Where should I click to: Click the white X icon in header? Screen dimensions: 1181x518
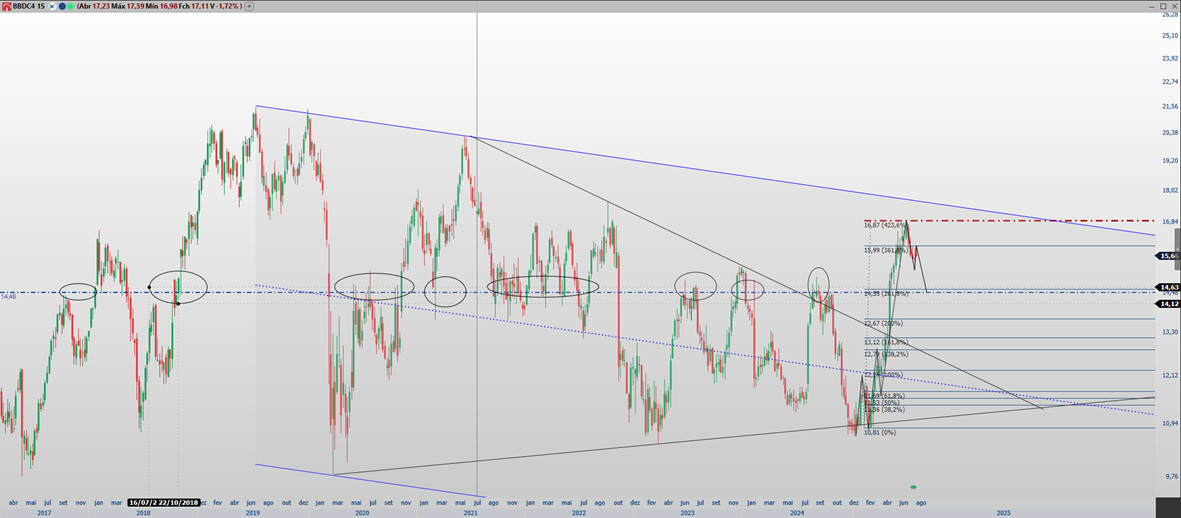[x=50, y=6]
